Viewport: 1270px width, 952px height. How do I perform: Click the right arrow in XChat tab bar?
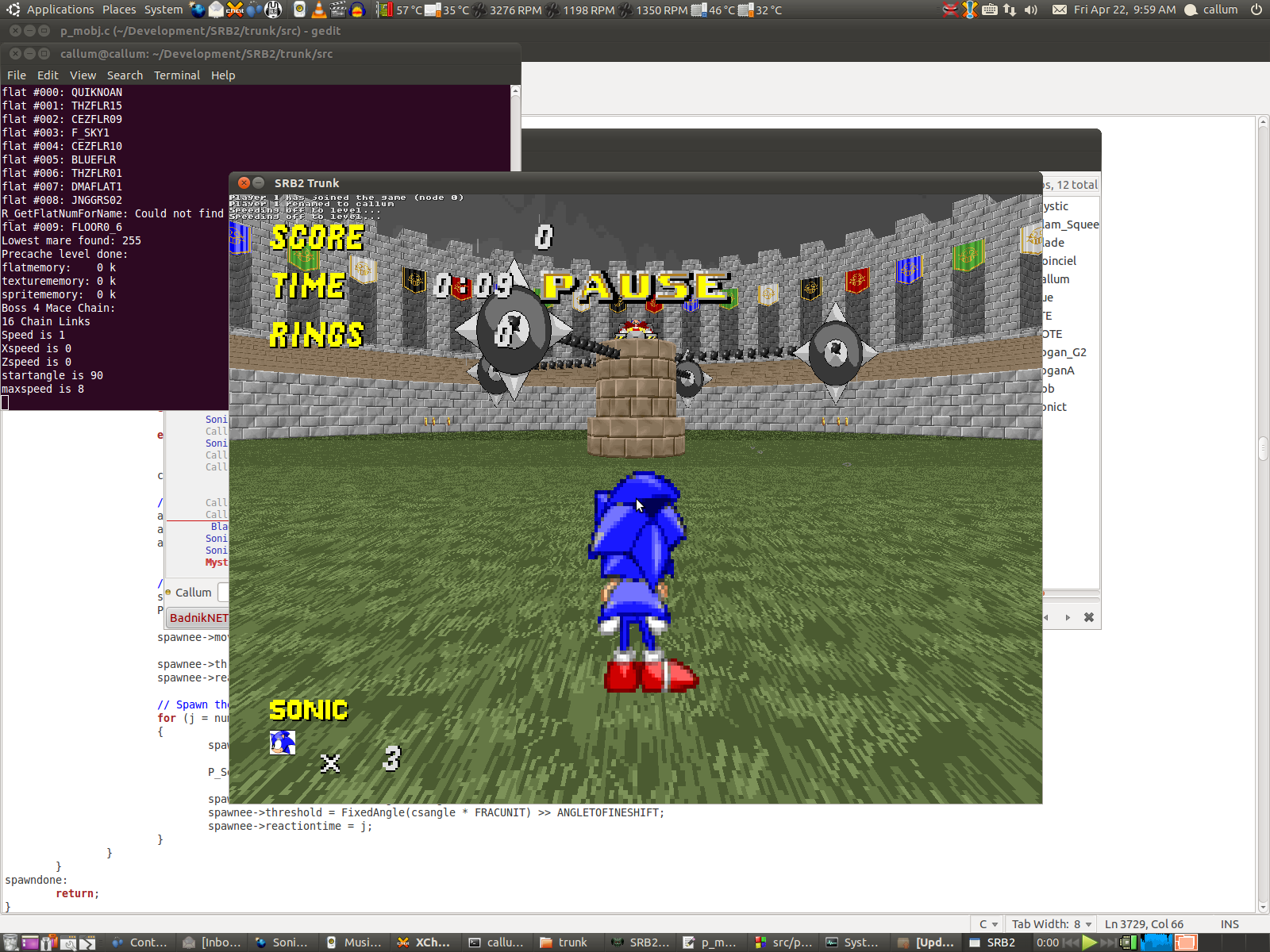tap(1068, 617)
